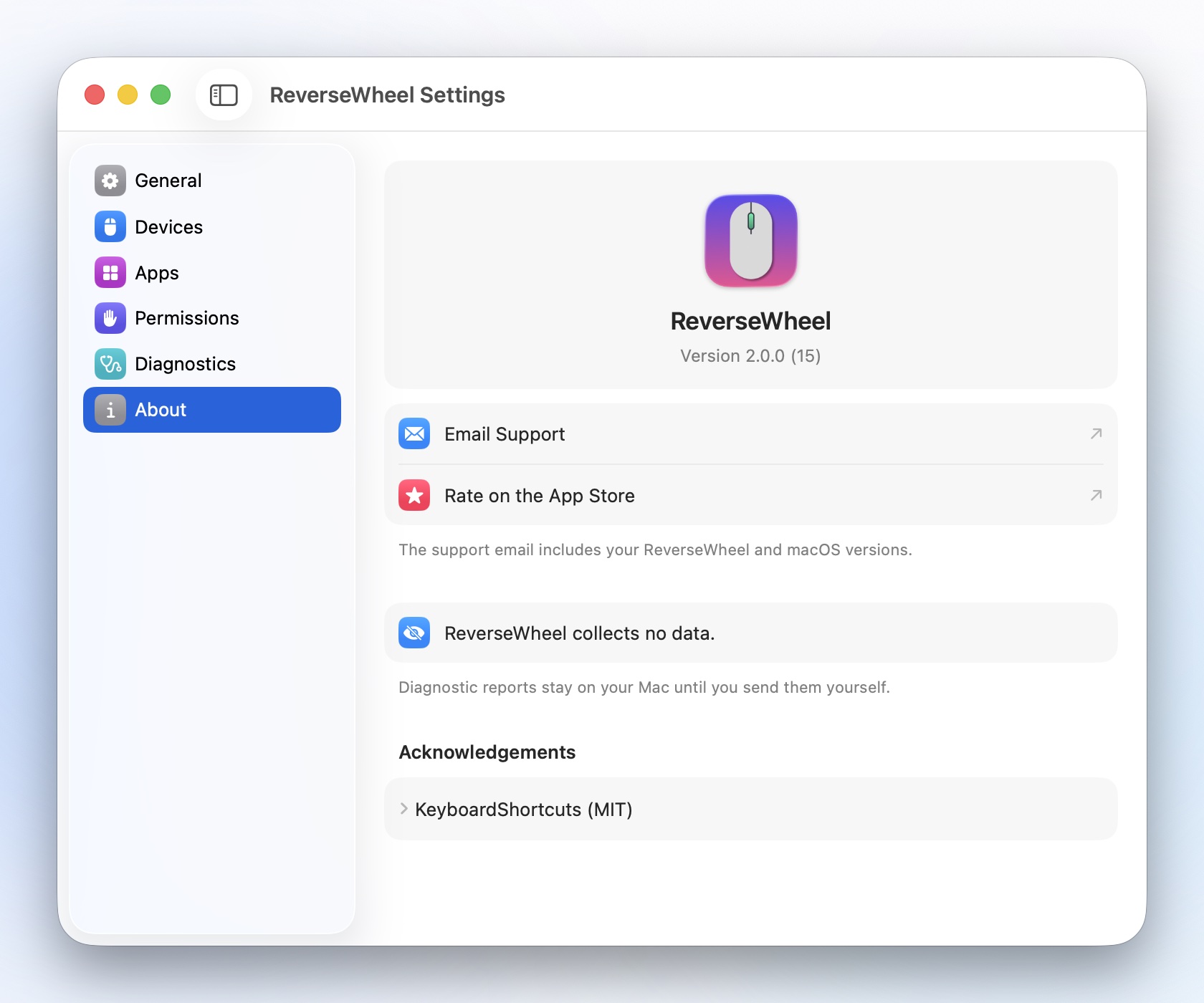Open Rate on the App Store
Screen dimensions: 1204x1003
tap(751, 495)
